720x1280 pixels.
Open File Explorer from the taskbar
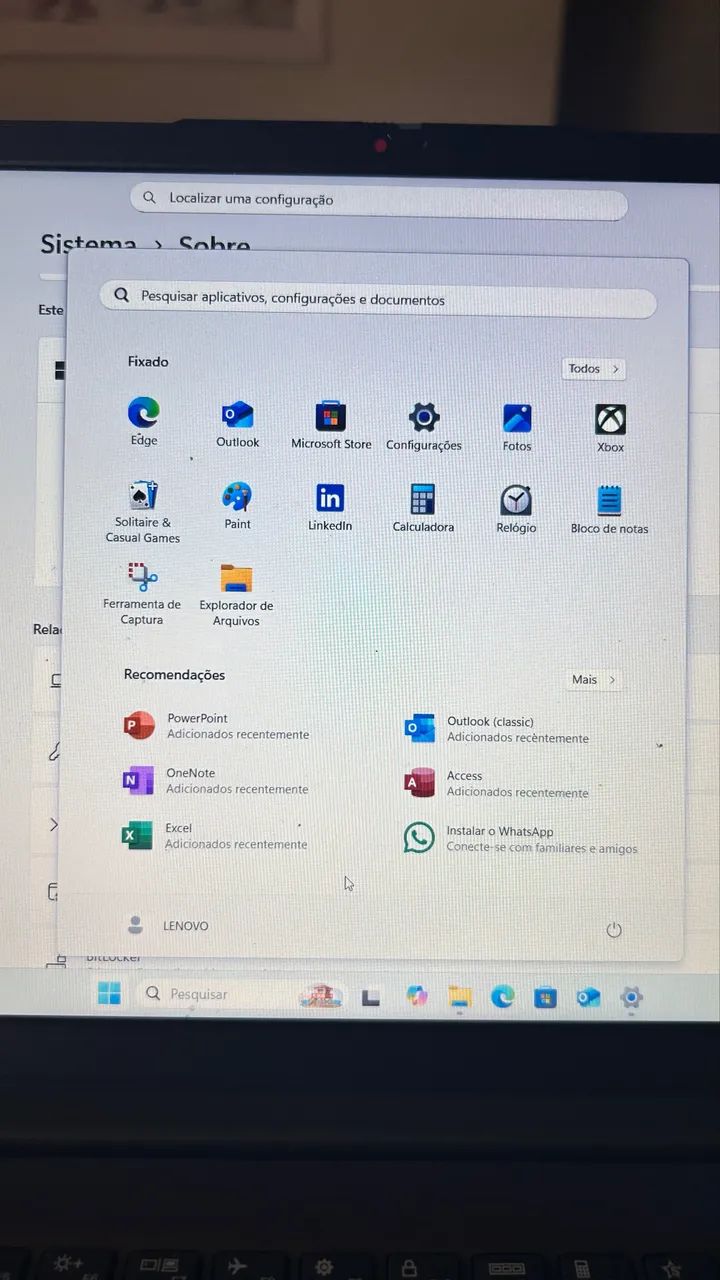tap(460, 997)
